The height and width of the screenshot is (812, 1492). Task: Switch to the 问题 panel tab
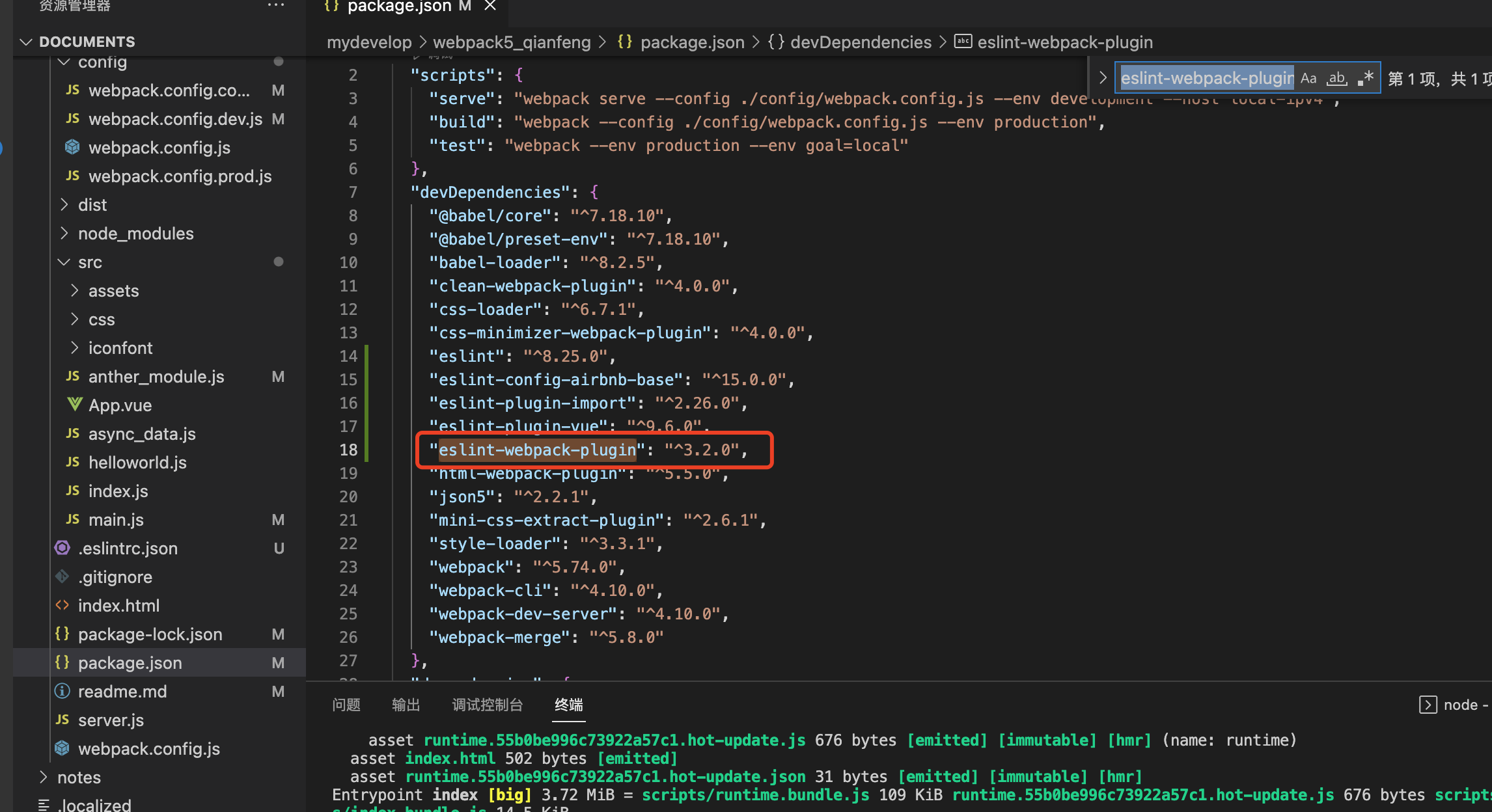(x=346, y=705)
